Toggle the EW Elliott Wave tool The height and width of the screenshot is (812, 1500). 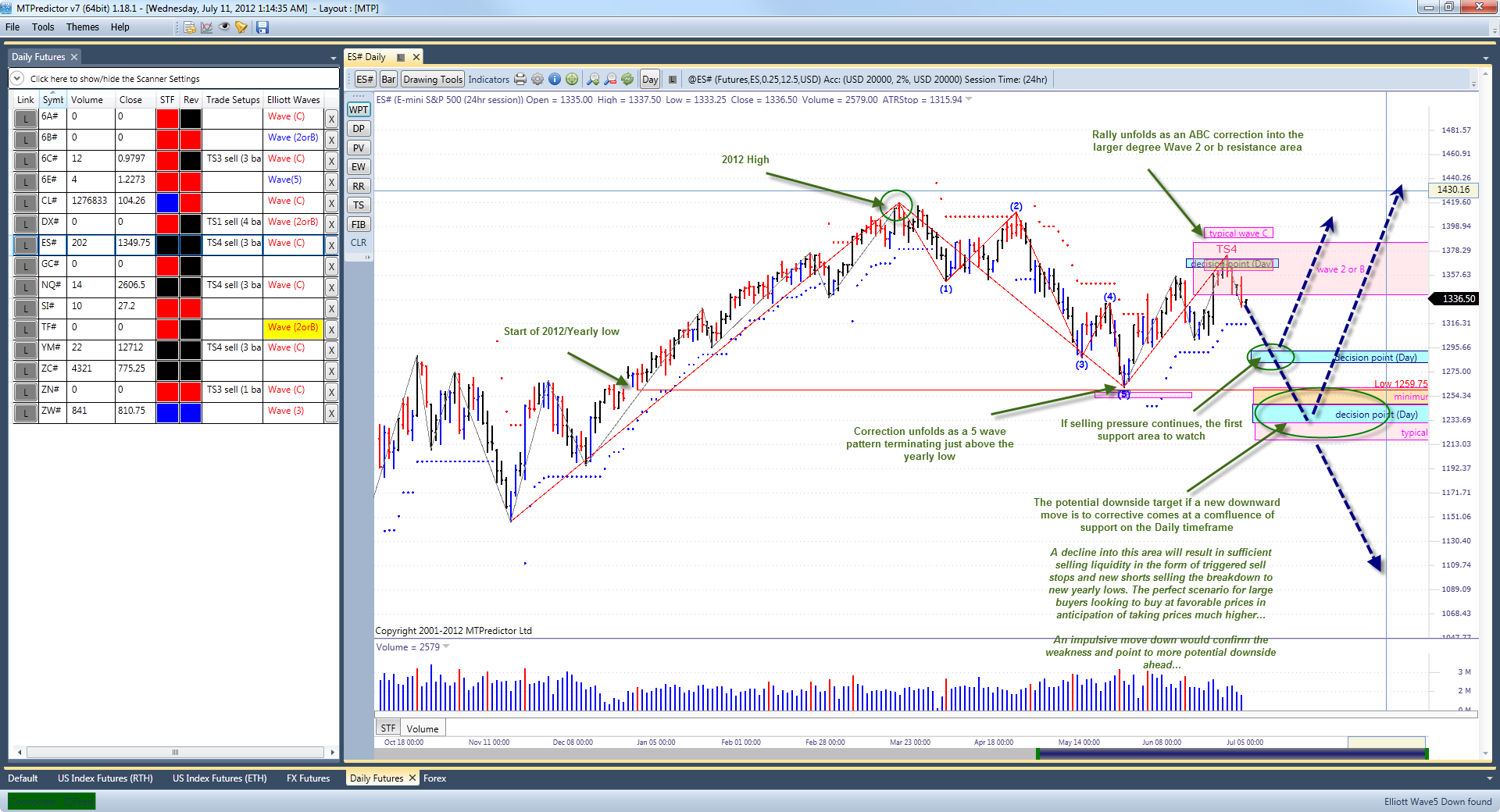click(359, 166)
